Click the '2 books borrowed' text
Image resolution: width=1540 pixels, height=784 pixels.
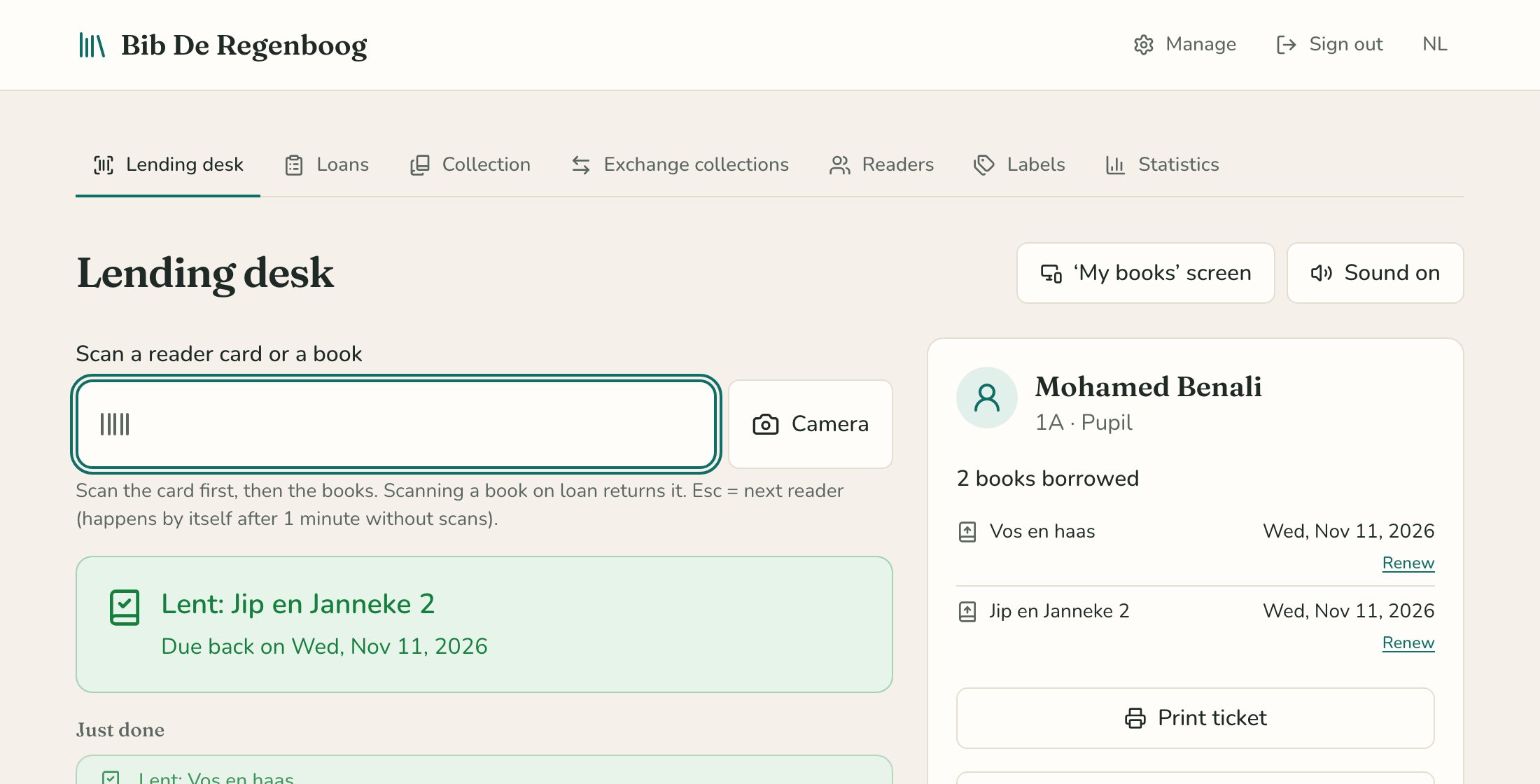coord(1048,478)
